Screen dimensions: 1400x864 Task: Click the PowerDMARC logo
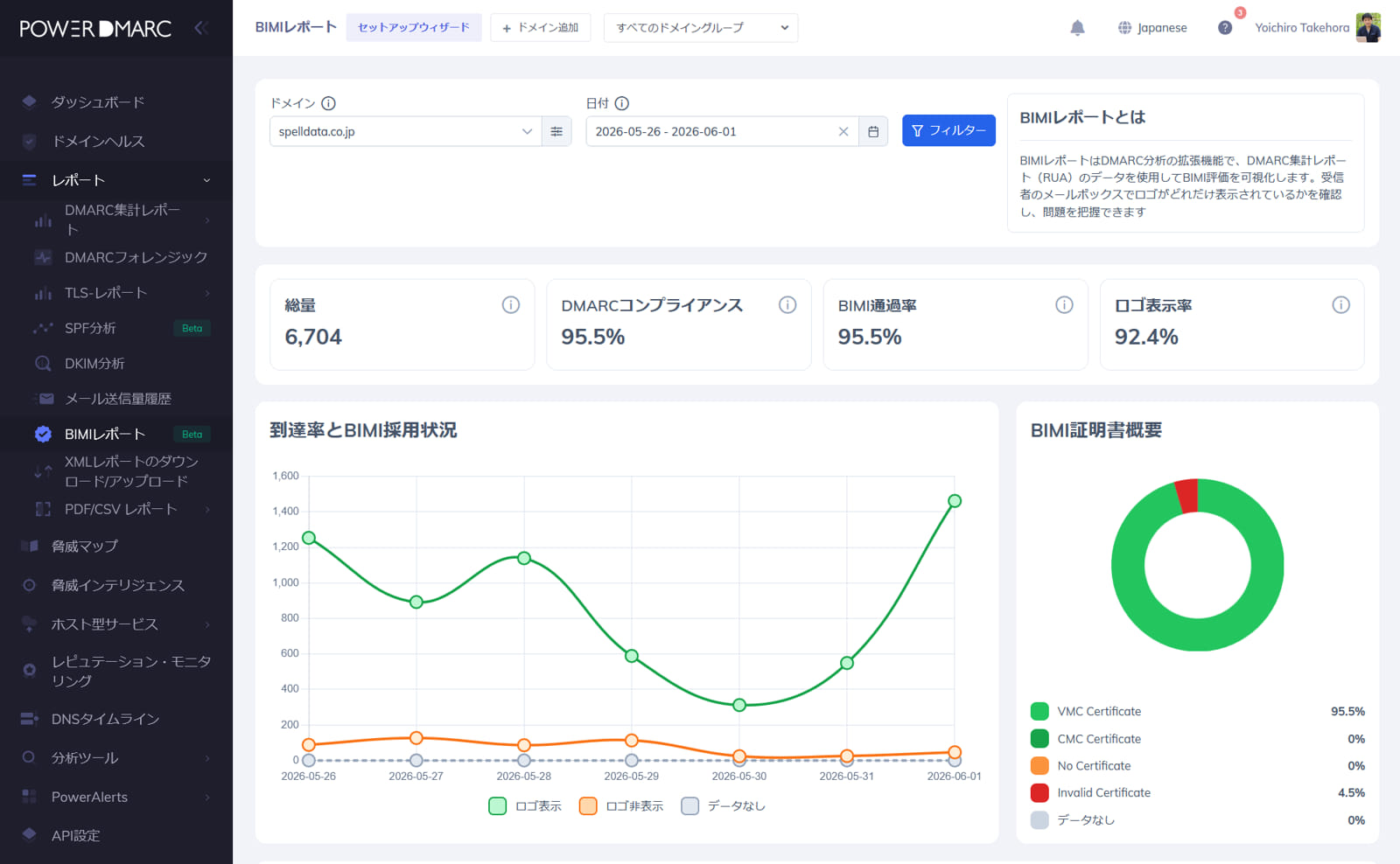(95, 29)
